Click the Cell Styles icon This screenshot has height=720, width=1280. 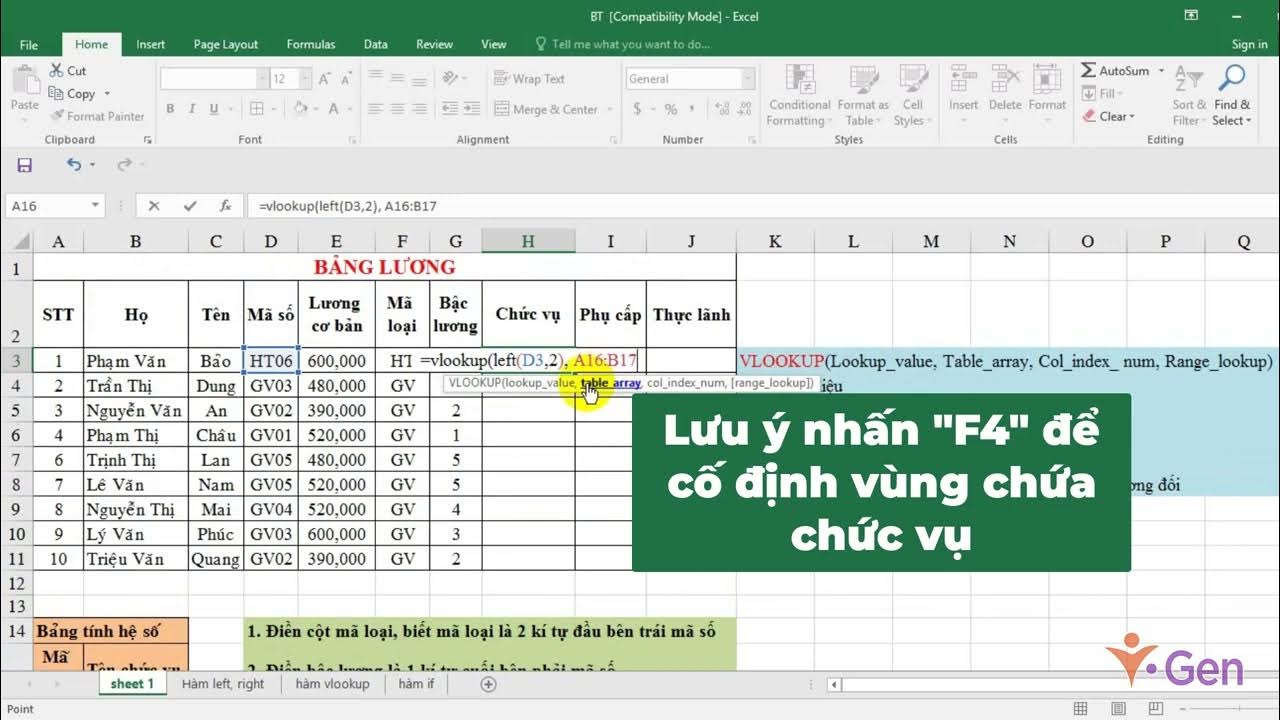[913, 79]
